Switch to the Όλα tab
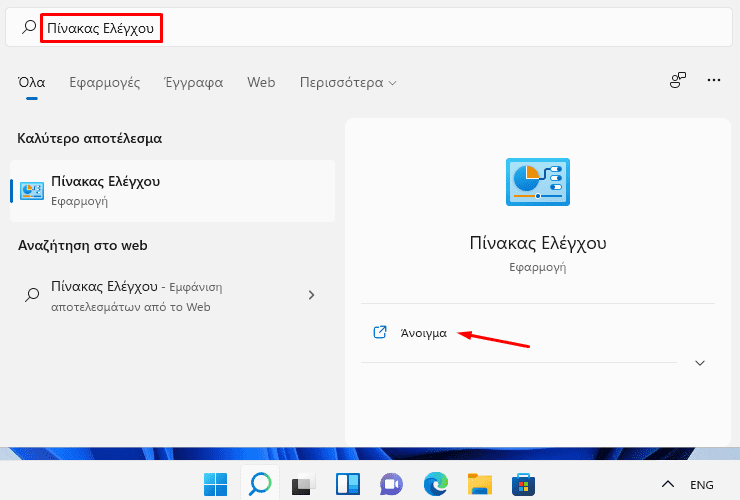 32,83
